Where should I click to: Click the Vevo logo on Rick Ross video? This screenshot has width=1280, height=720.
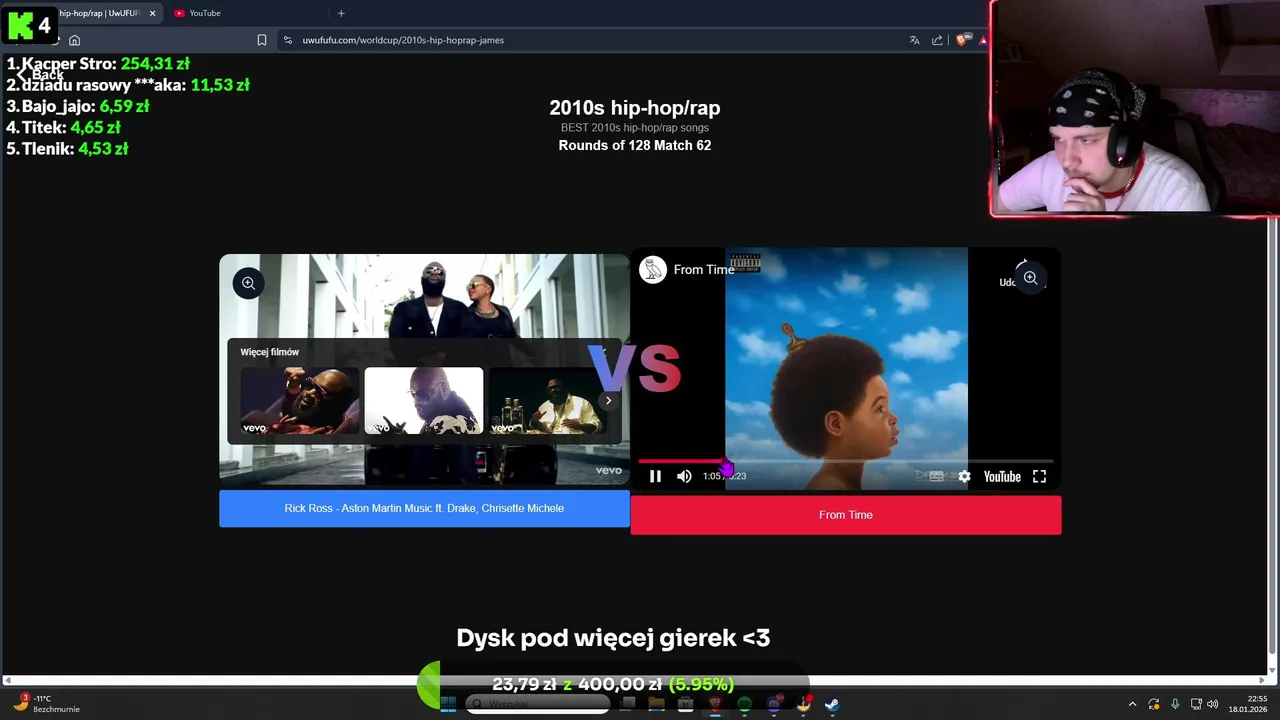click(x=609, y=470)
